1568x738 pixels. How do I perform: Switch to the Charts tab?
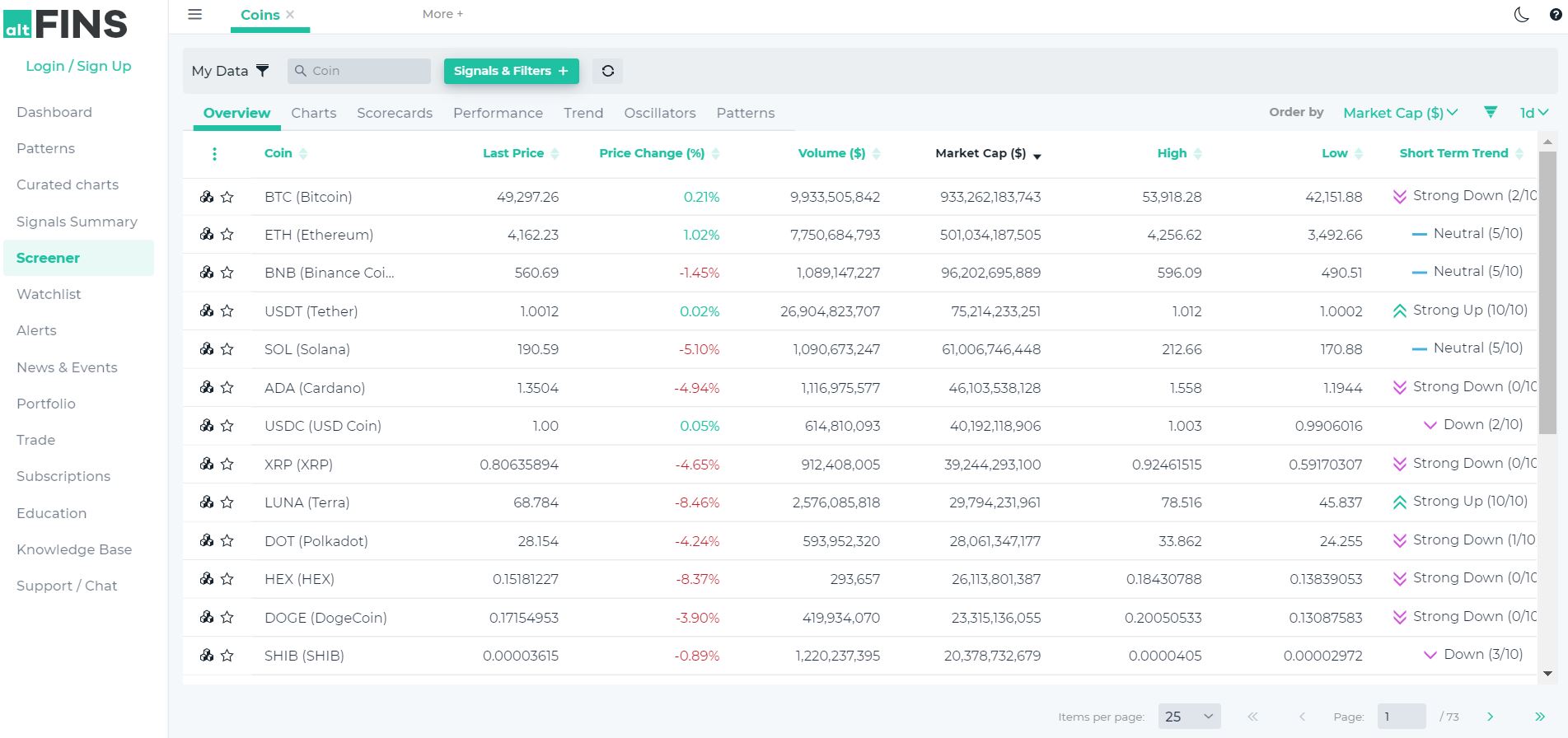pos(314,113)
